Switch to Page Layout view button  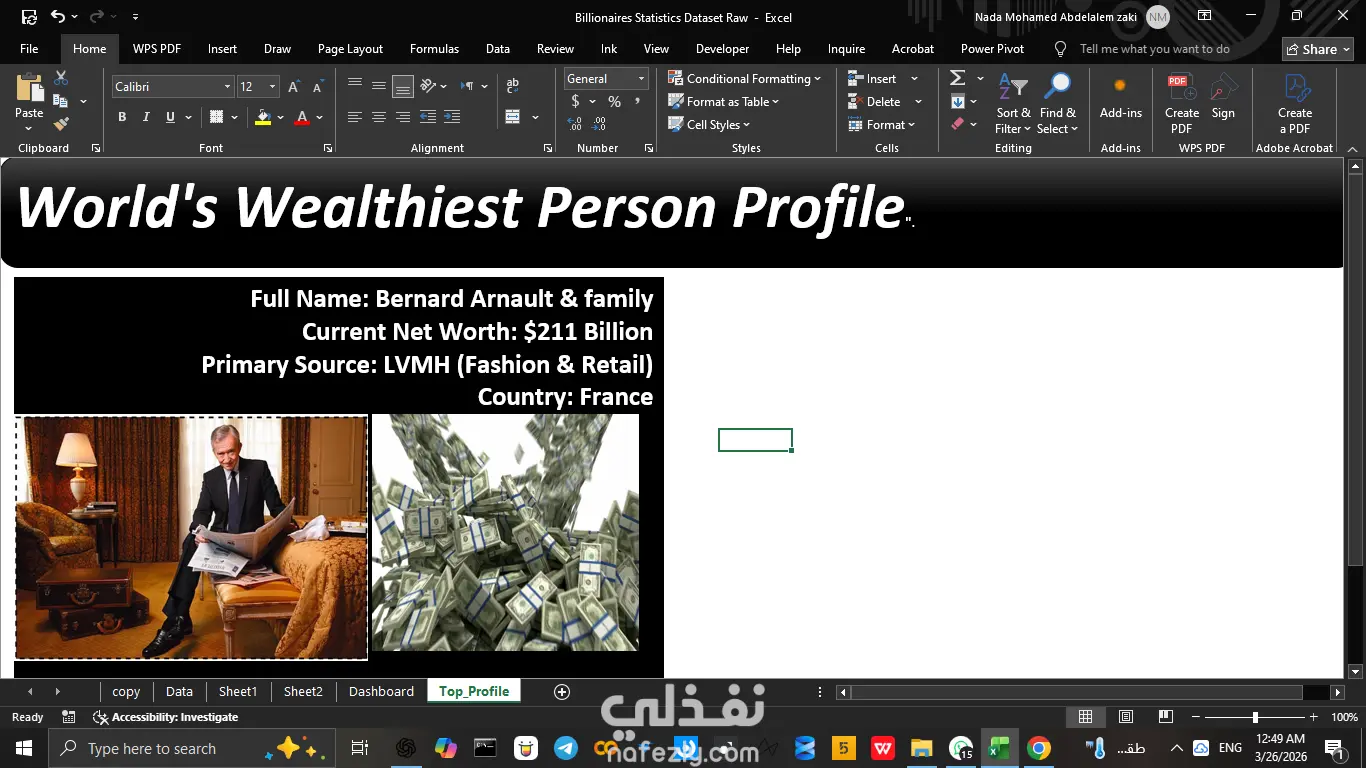(x=1125, y=717)
